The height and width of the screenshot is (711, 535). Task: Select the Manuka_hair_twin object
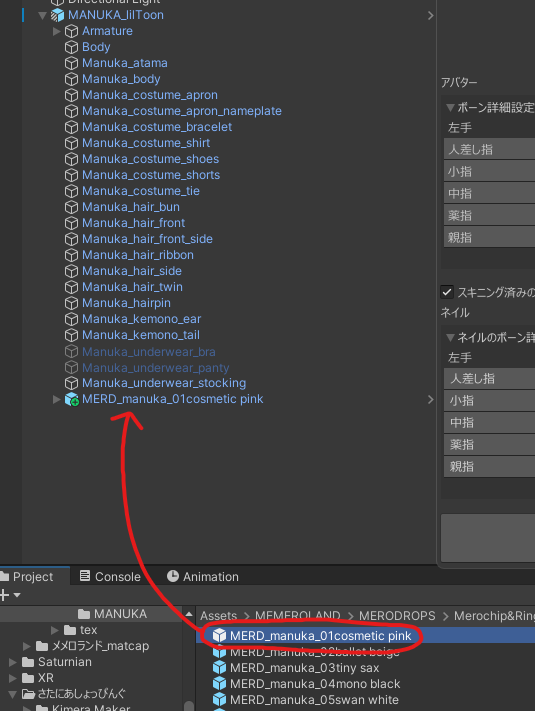(132, 287)
